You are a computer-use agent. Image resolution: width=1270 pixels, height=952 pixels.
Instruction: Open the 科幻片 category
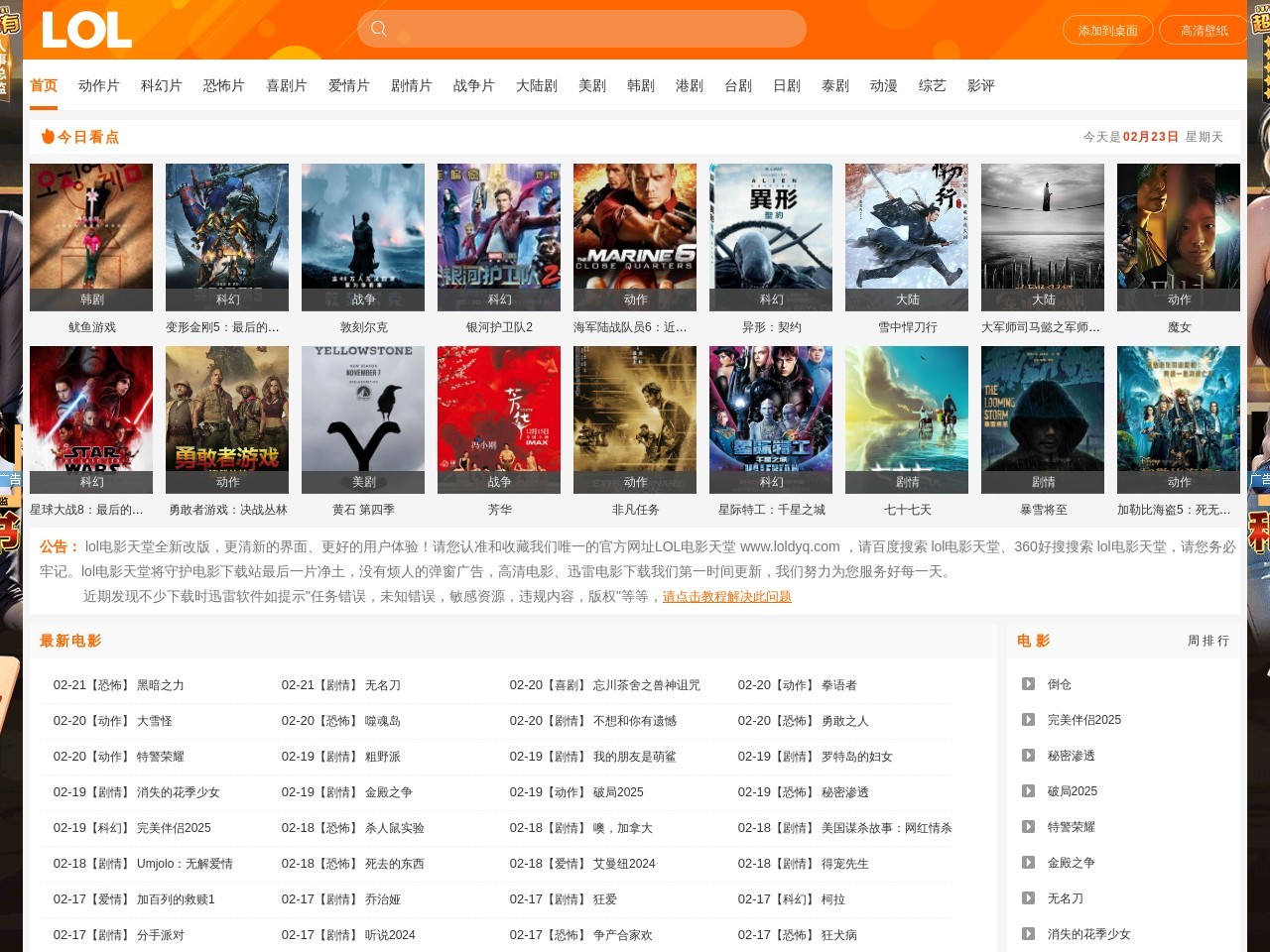(x=162, y=85)
